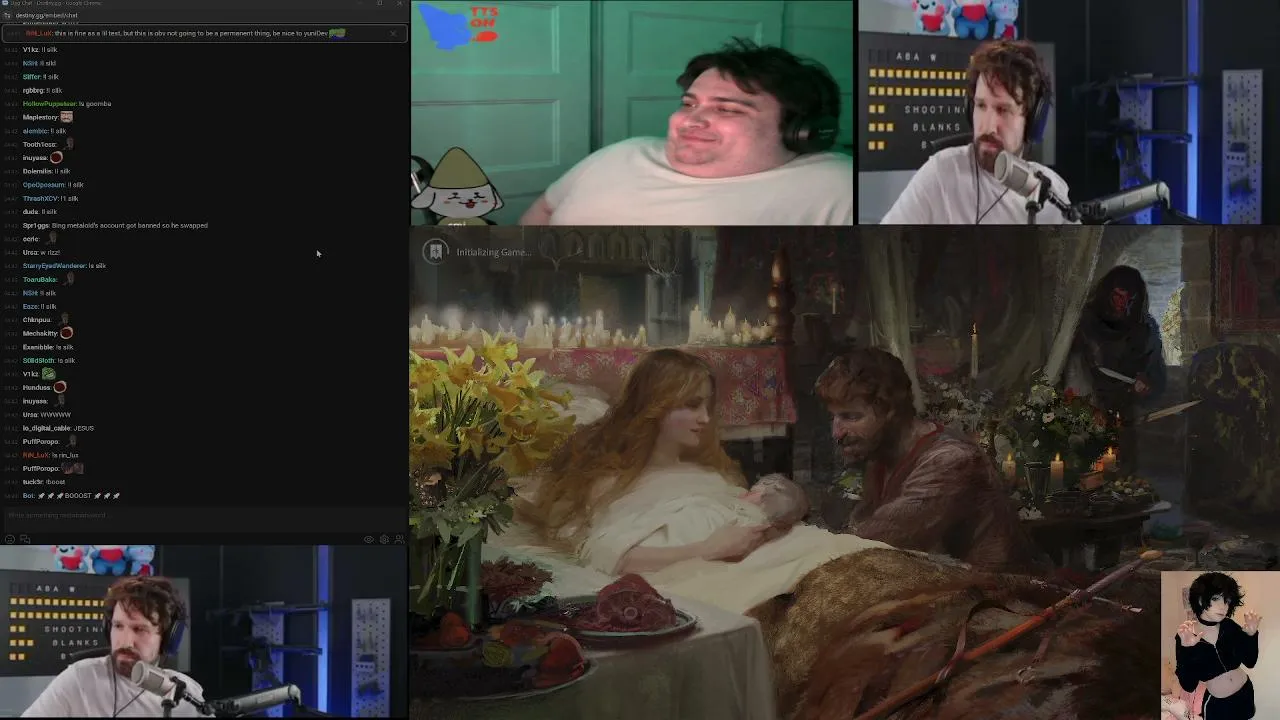Screen dimensions: 1280x720
Task: Click the '!boost' message text
Action: point(56,482)
